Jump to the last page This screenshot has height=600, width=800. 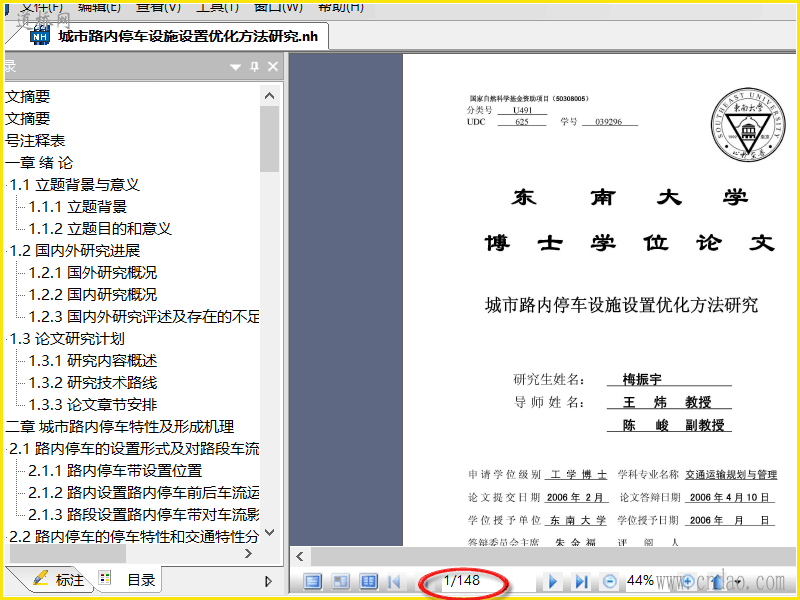[x=581, y=581]
